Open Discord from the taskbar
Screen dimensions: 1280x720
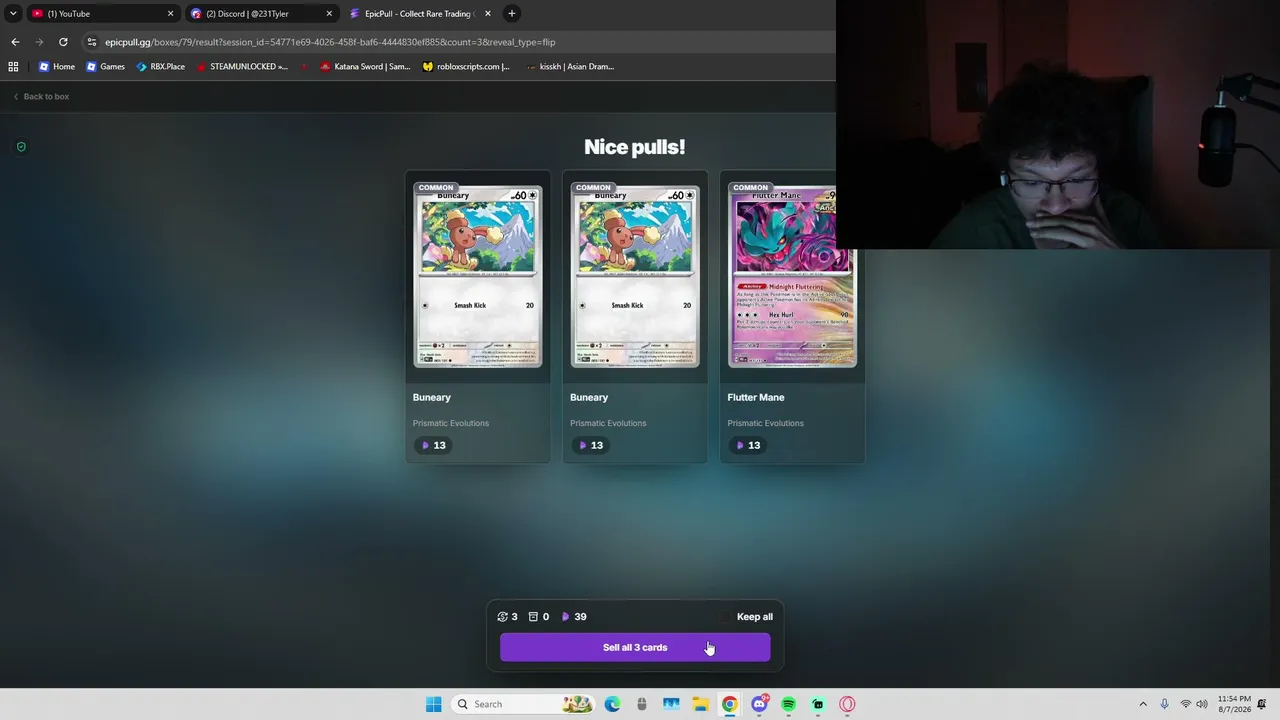click(x=759, y=704)
